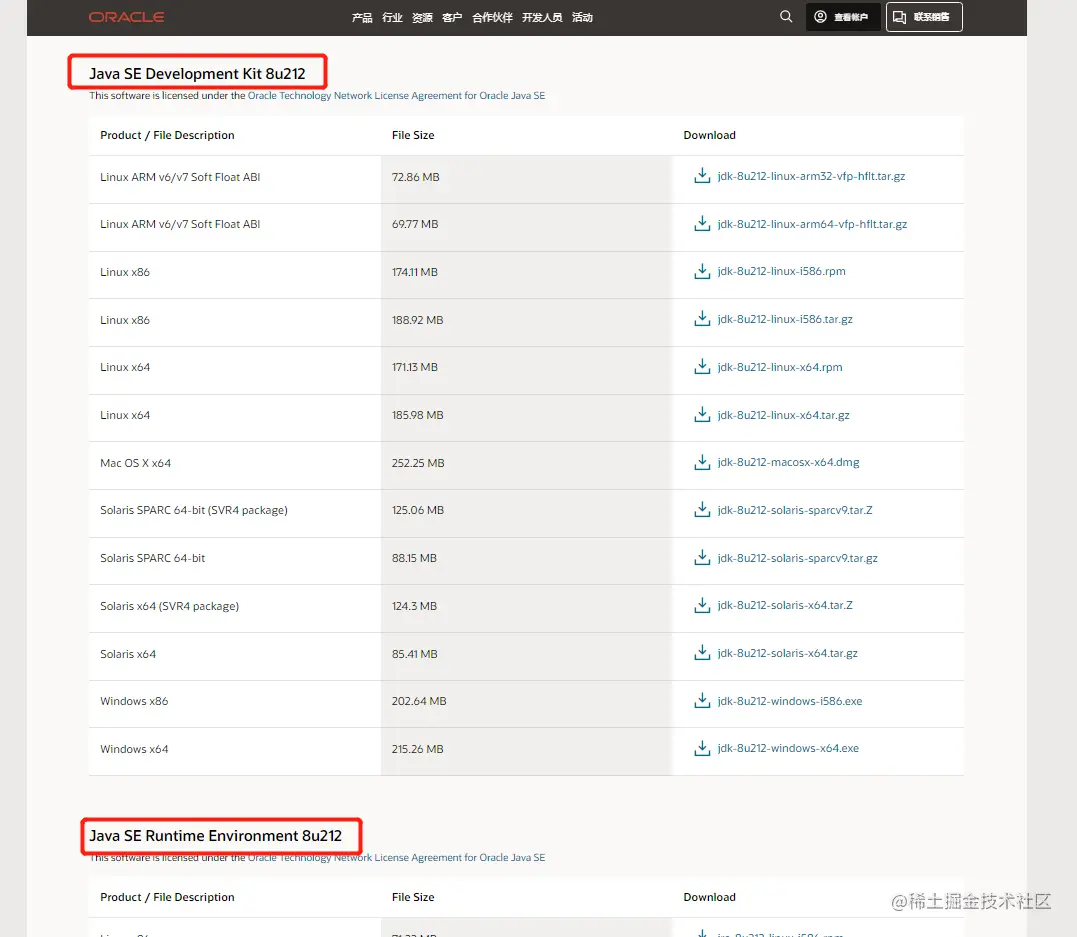Screen dimensions: 1077x937
Task: Click the Mac OS X x64 row label
Action: 135,463
